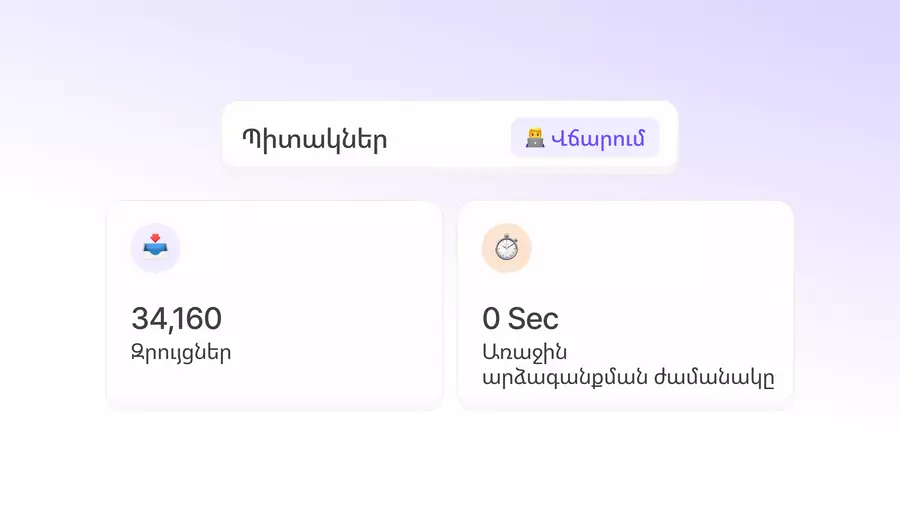900x506 pixels.
Task: Click the digit 0 before Sec
Action: coord(491,319)
